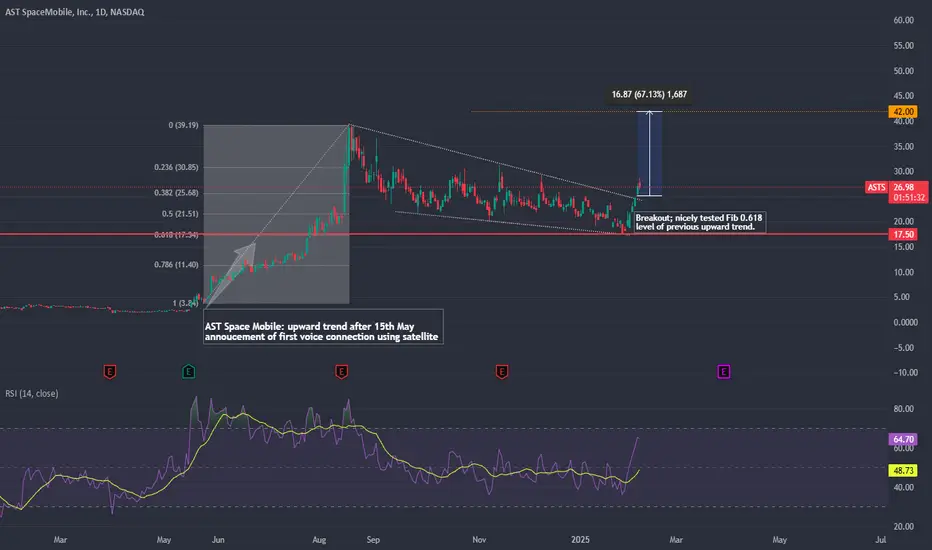This screenshot has width=932, height=550.
Task: Click the Nov label on time axis
Action: pyautogui.click(x=479, y=540)
